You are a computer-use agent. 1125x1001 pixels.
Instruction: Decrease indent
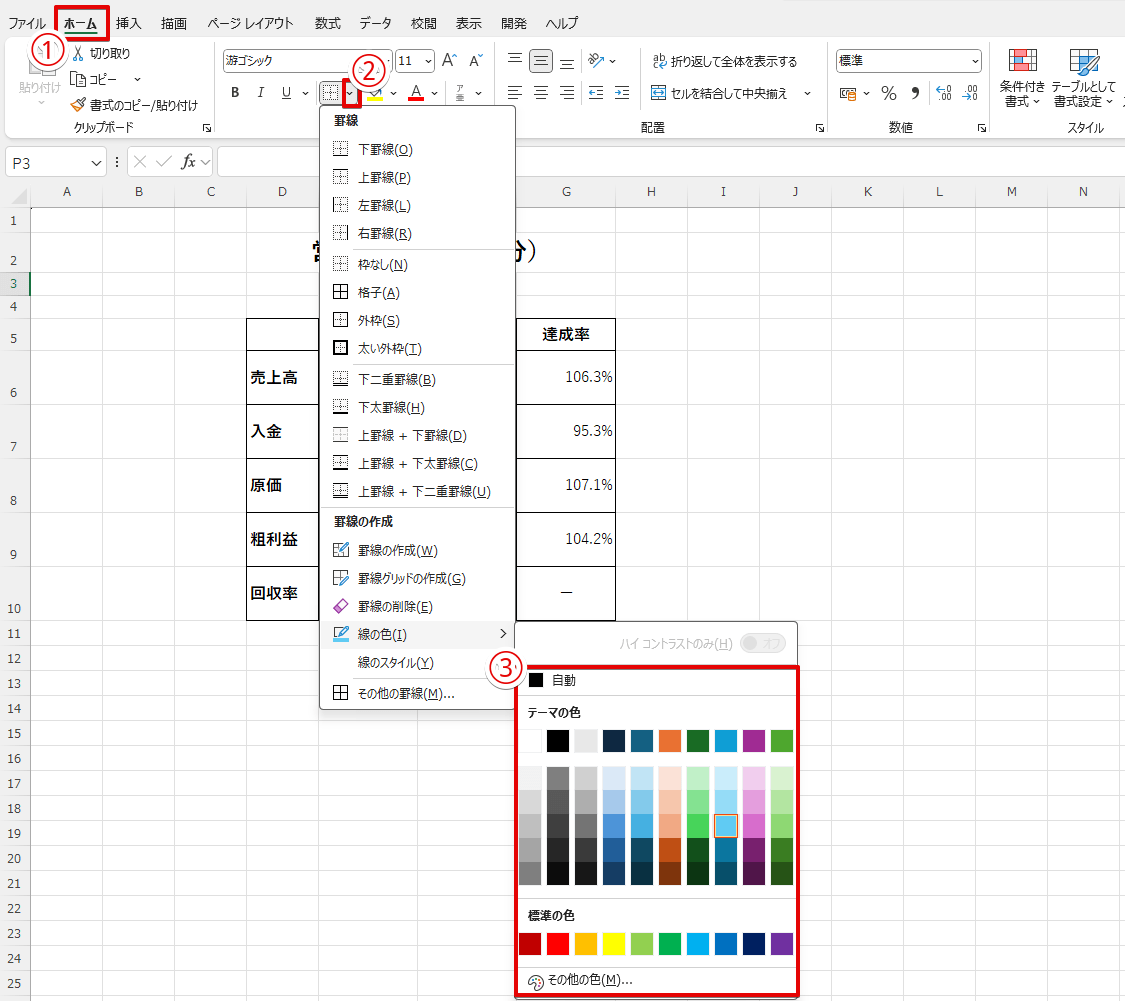[596, 93]
